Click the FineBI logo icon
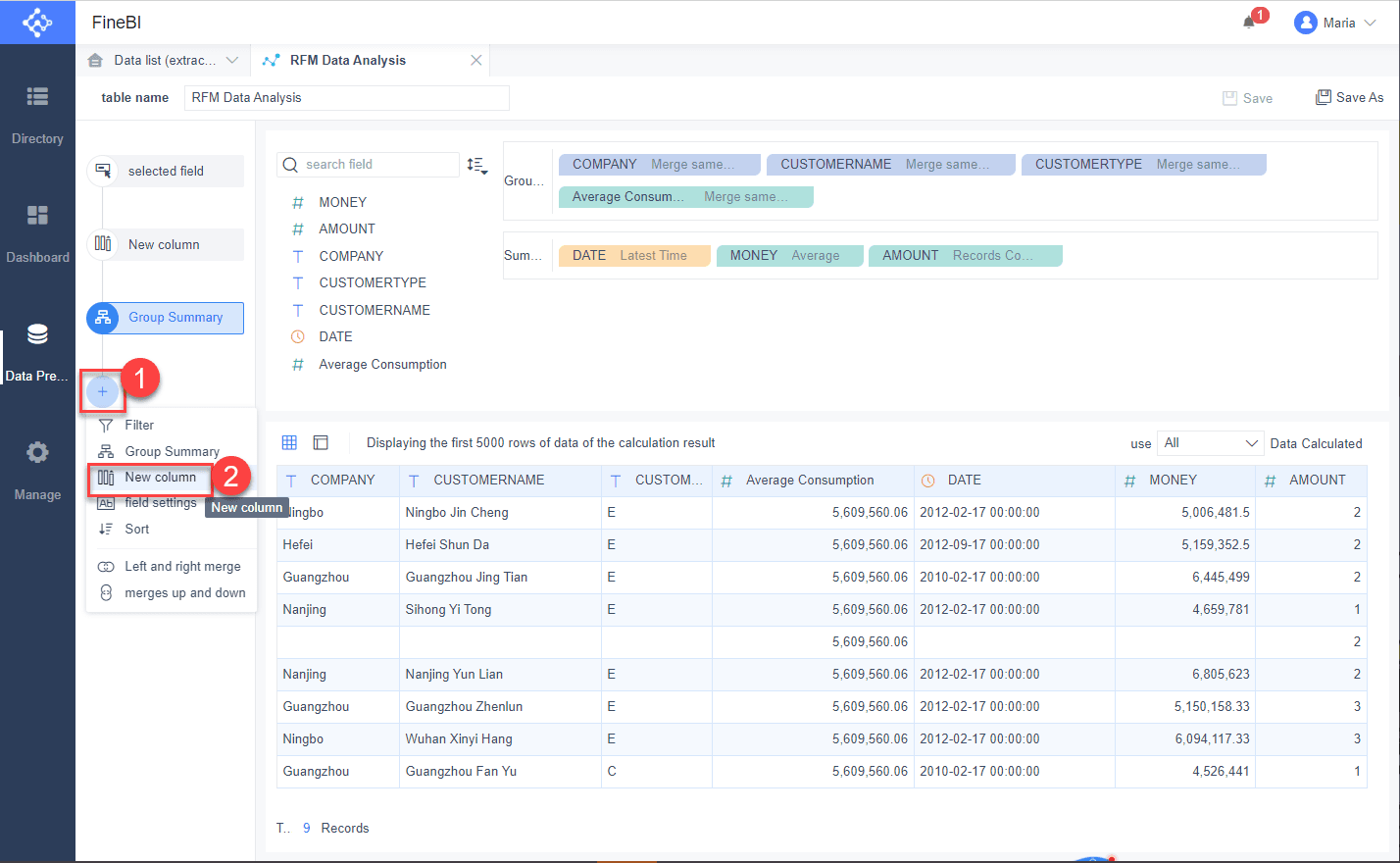The image size is (1400, 863). click(x=37, y=22)
